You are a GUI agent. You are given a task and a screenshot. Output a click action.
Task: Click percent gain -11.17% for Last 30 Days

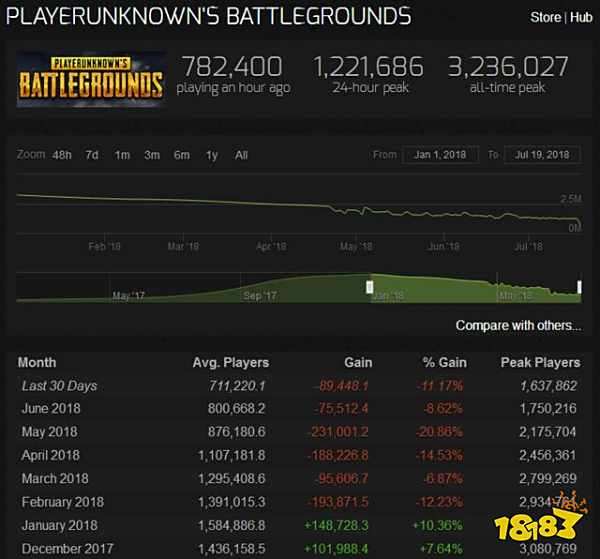click(x=440, y=386)
